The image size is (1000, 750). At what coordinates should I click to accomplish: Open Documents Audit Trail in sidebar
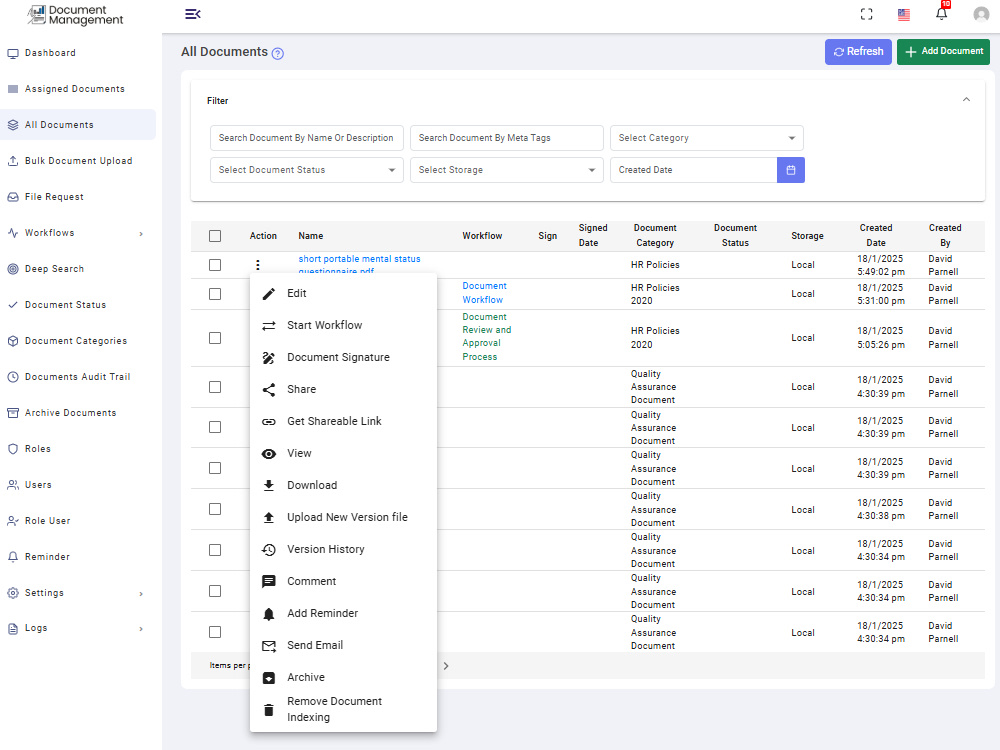click(78, 378)
